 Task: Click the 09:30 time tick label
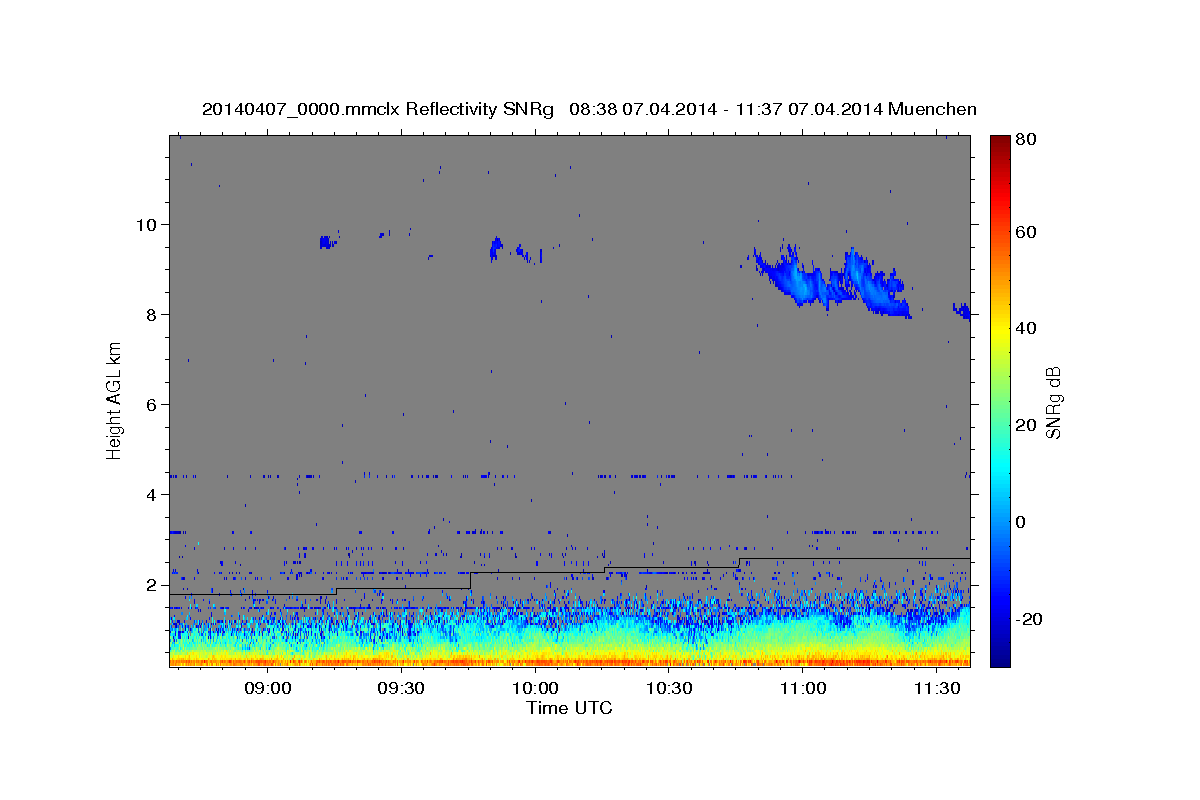[402, 689]
